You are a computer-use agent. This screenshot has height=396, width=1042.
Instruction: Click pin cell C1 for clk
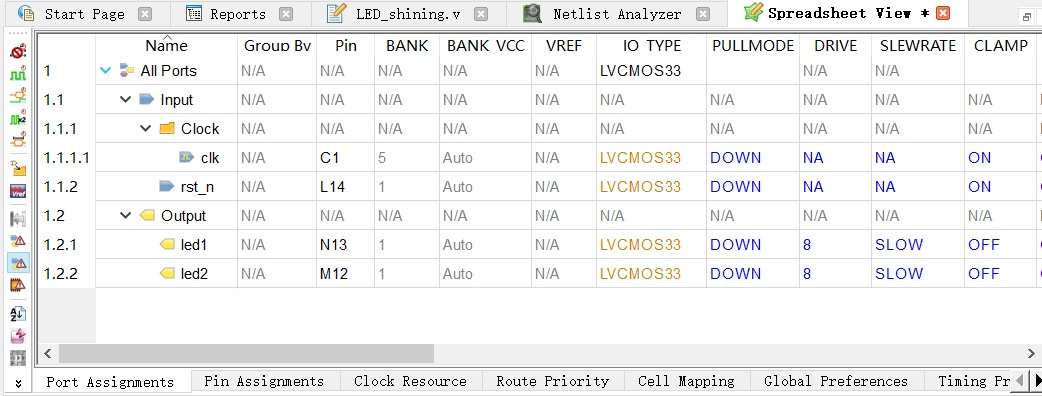tap(346, 157)
